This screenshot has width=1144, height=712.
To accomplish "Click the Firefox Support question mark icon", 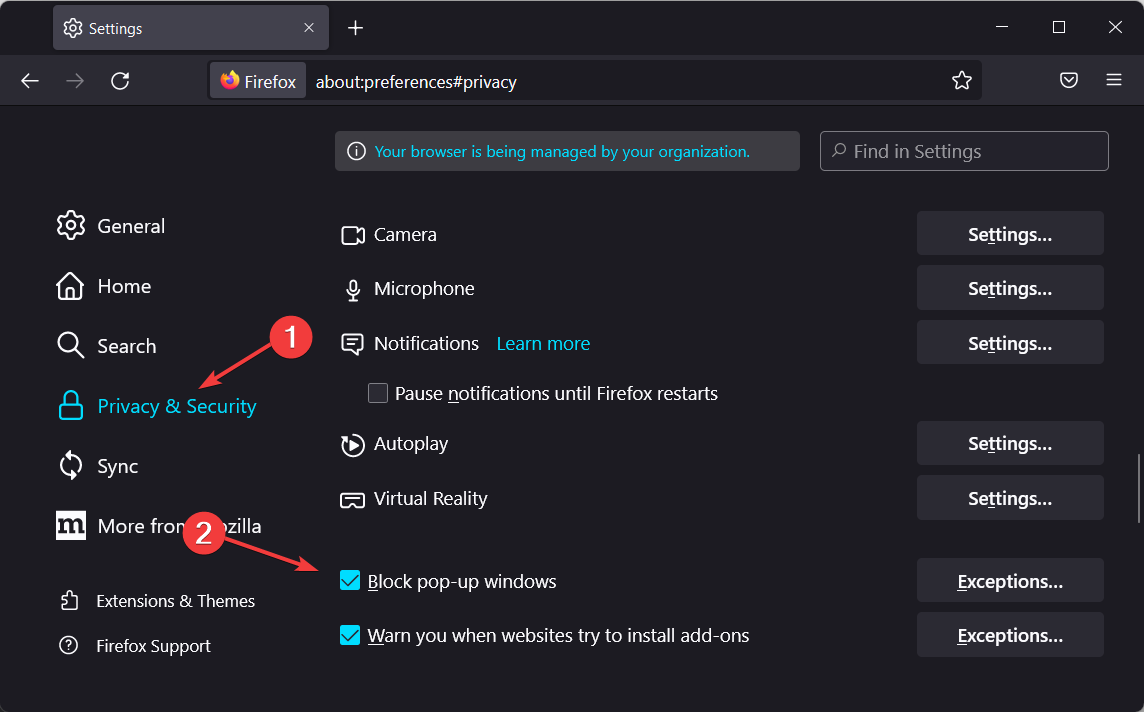I will click(x=69, y=645).
